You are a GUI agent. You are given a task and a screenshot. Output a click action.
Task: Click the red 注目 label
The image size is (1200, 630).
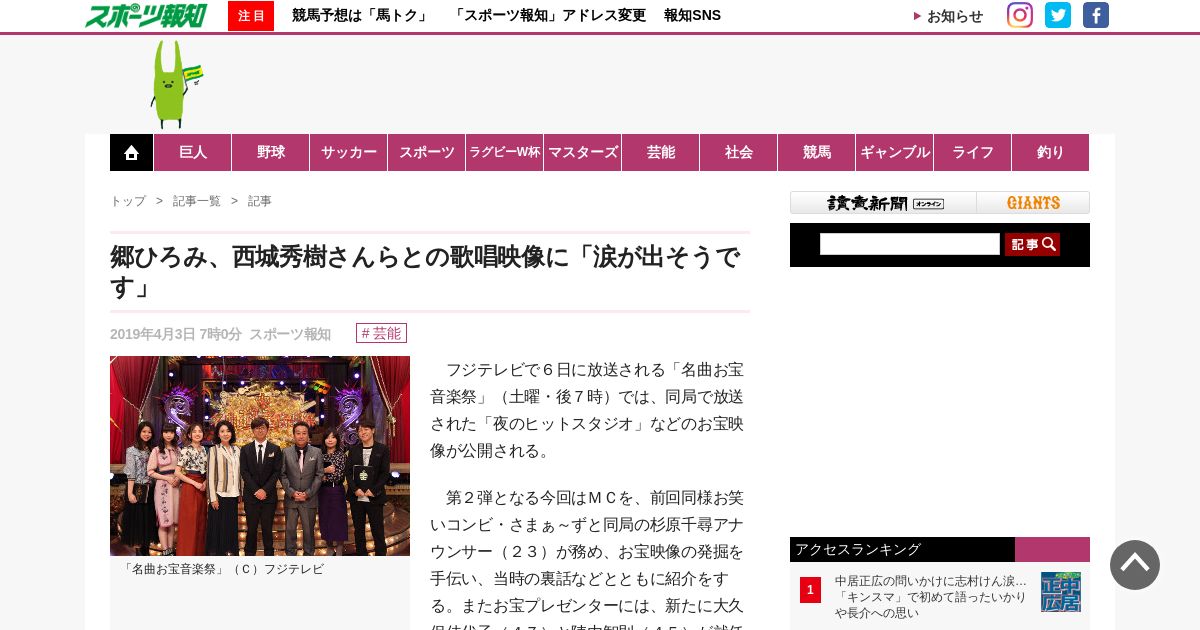tap(251, 16)
